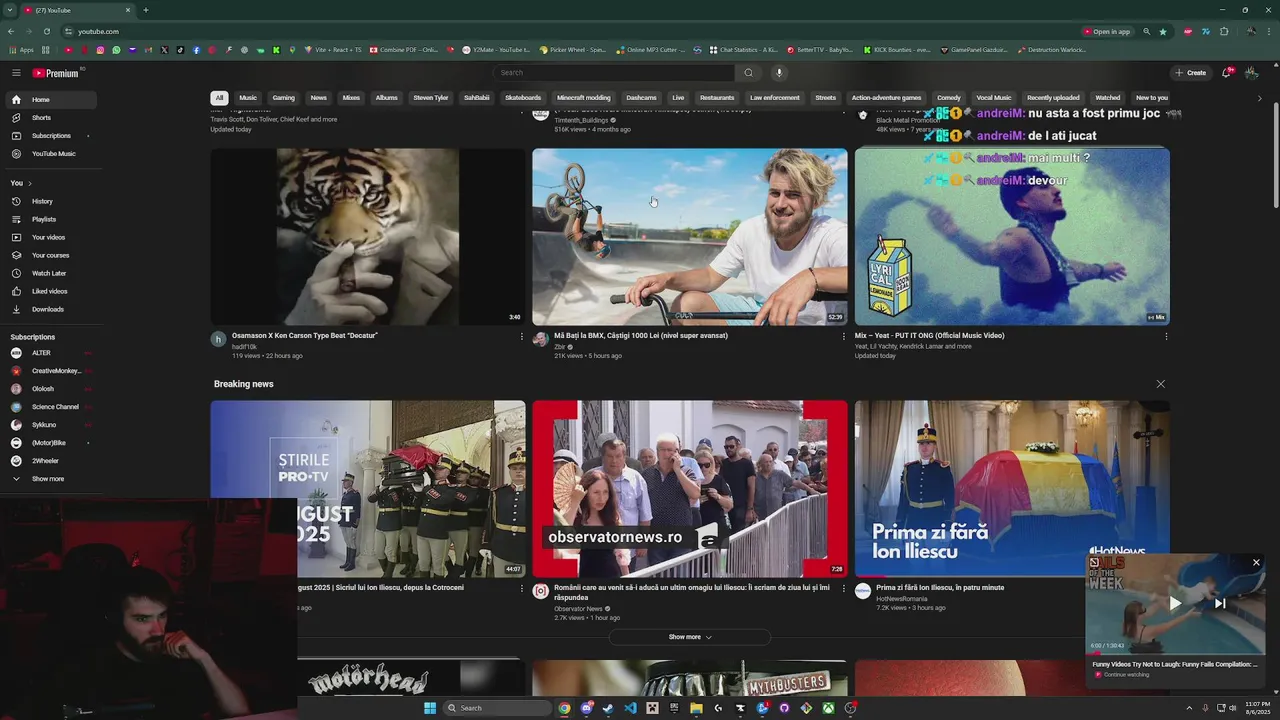Open the Zbir channel link
1280x720 pixels.
click(x=560, y=347)
